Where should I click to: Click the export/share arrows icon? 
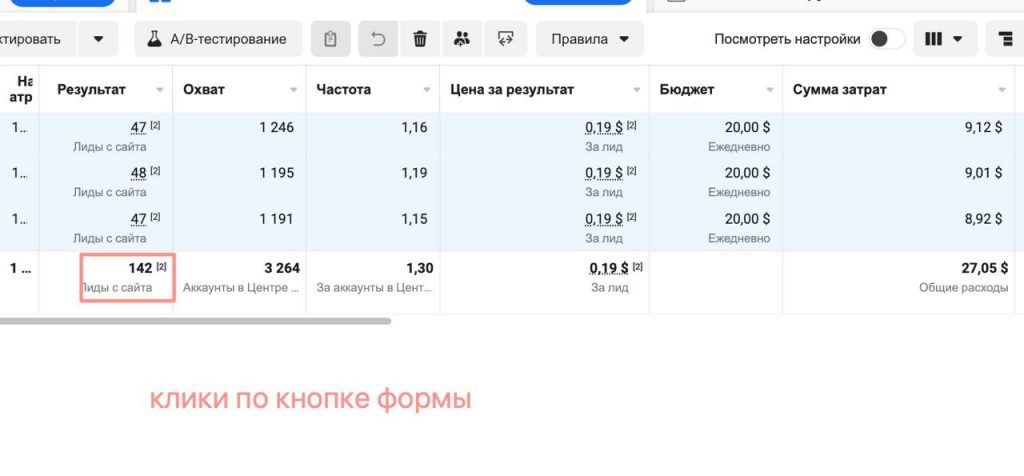tap(505, 39)
